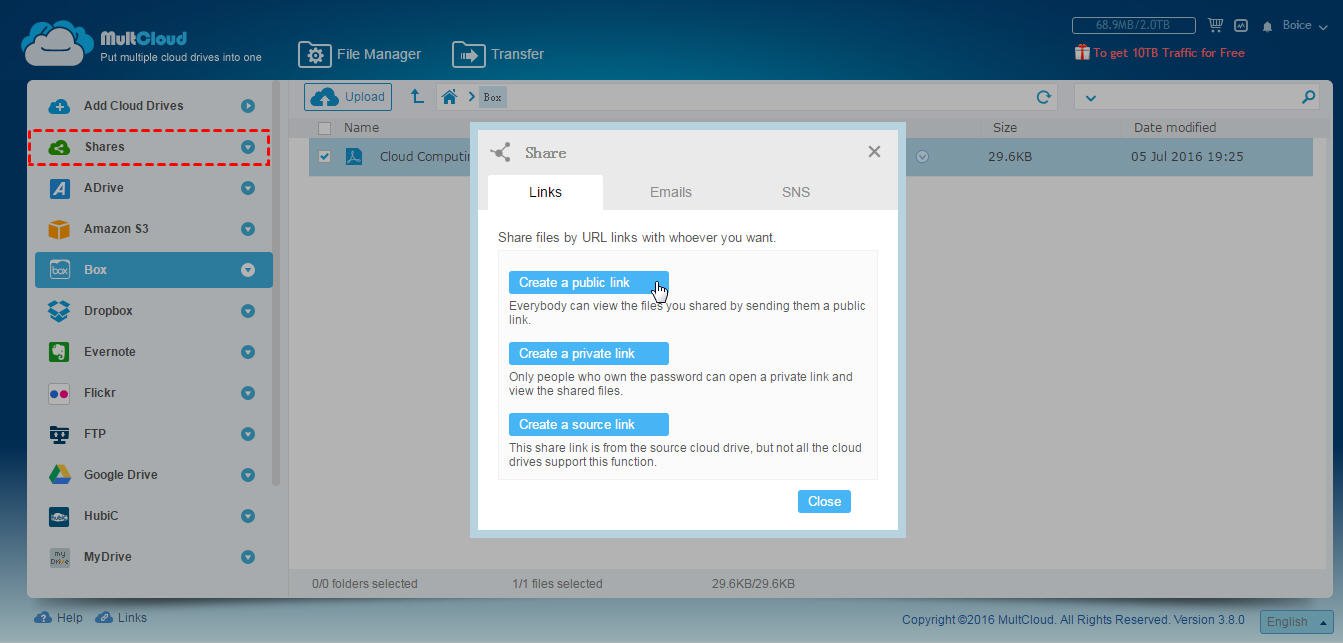The image size is (1343, 643).
Task: Select the HubiC icon
Action: tap(59, 516)
